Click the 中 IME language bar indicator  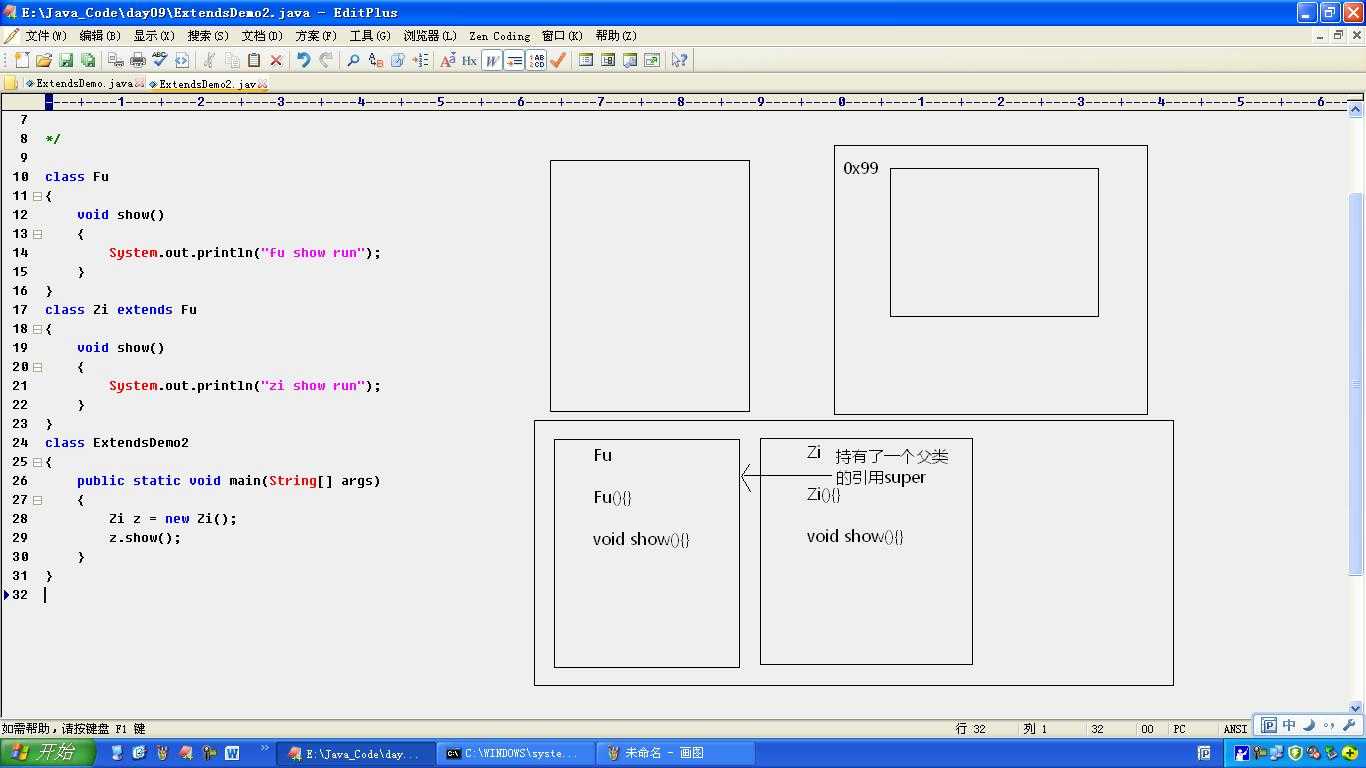(x=1290, y=725)
